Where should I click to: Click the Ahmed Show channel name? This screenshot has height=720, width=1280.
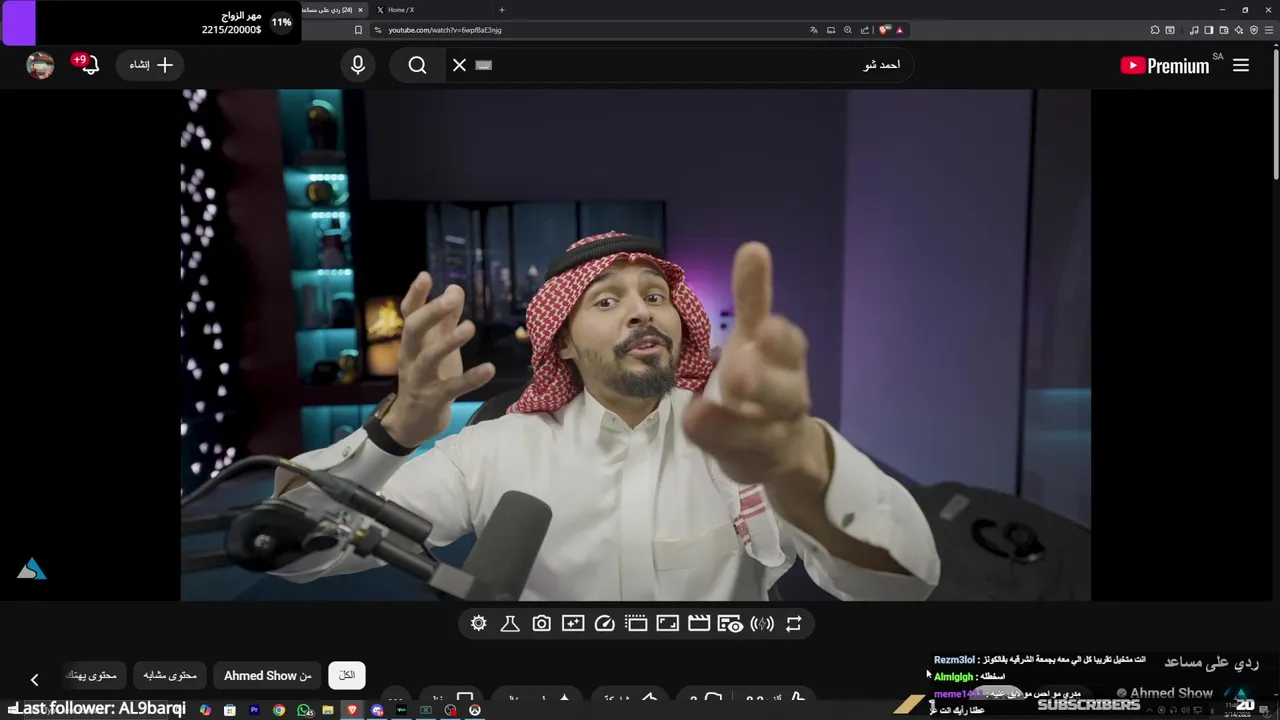[1171, 693]
